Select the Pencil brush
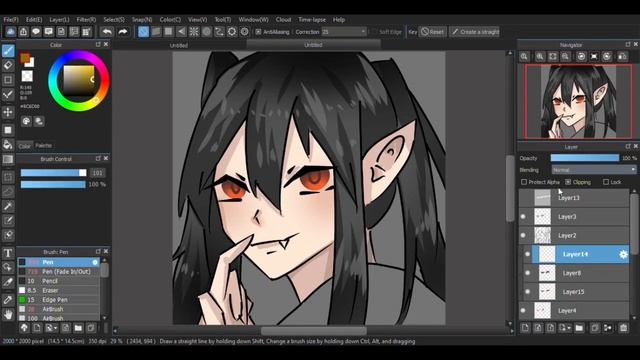Image resolution: width=640 pixels, height=360 pixels. [59, 281]
